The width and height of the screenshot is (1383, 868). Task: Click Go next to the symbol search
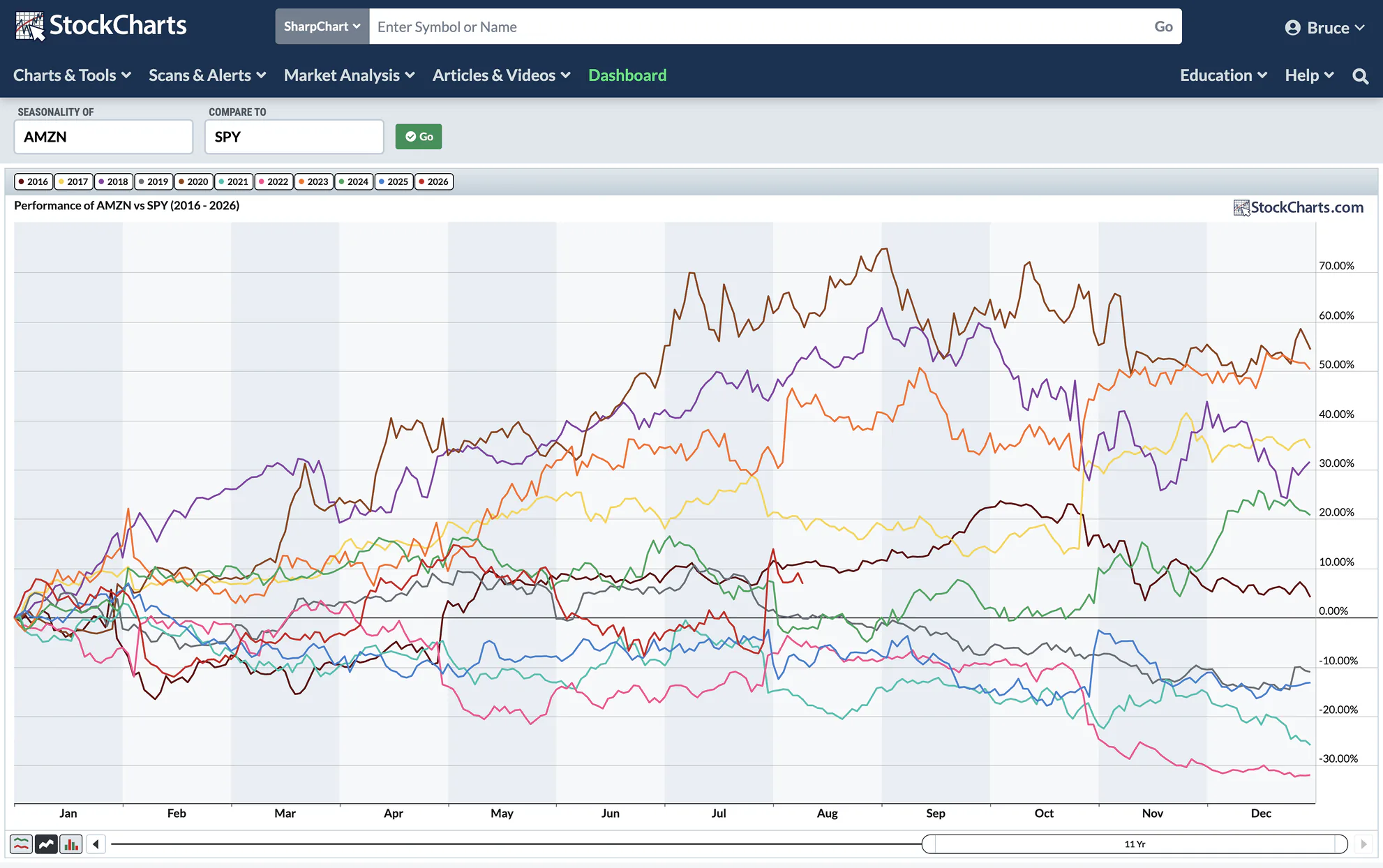point(1163,27)
